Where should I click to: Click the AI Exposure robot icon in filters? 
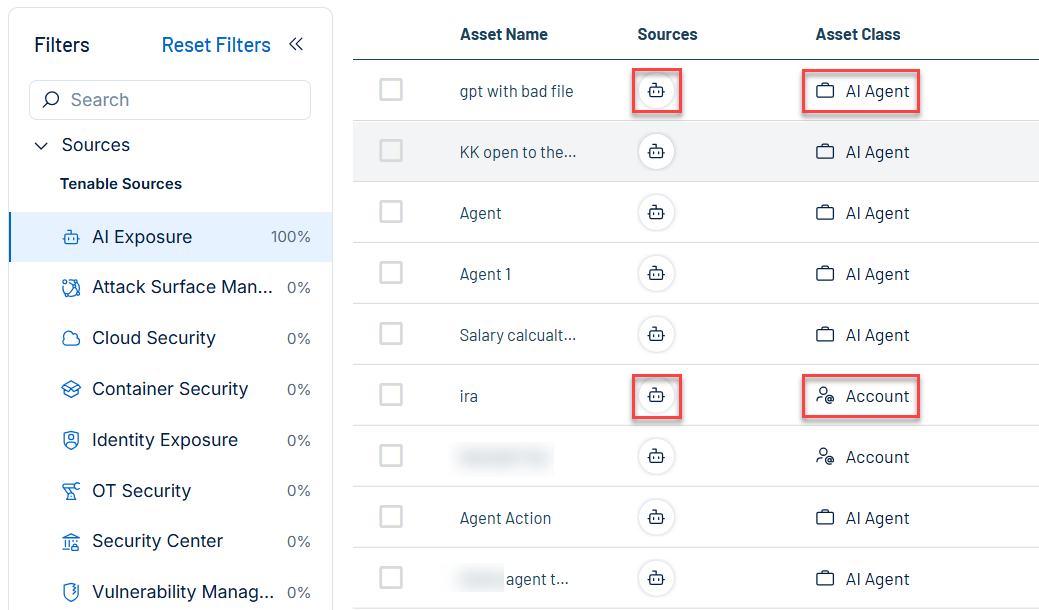point(71,238)
